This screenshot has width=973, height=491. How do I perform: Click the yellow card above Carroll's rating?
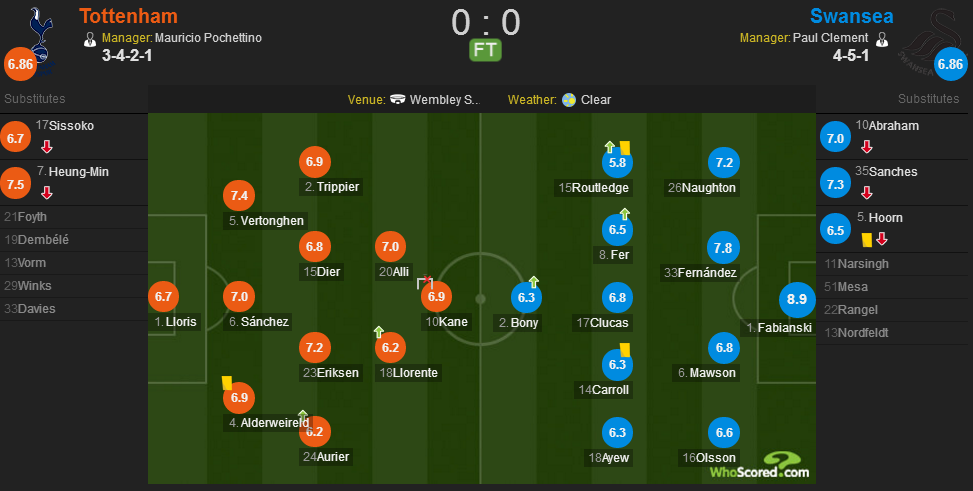623,349
